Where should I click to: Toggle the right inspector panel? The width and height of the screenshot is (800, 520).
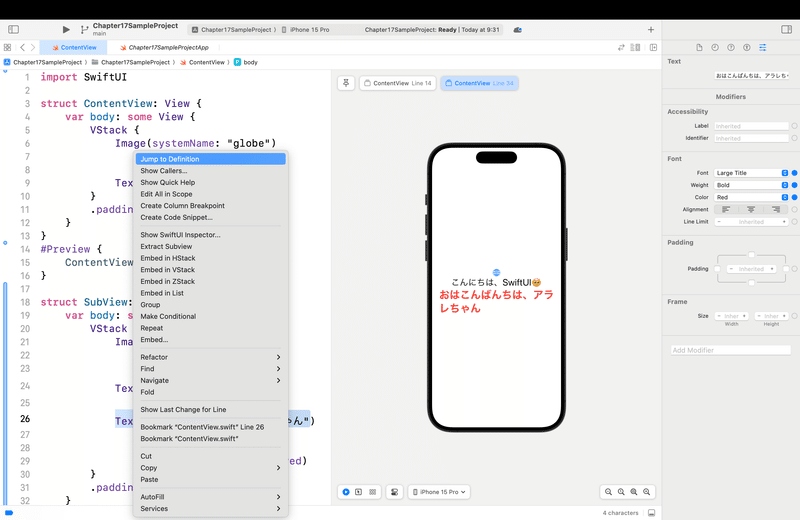[786, 30]
